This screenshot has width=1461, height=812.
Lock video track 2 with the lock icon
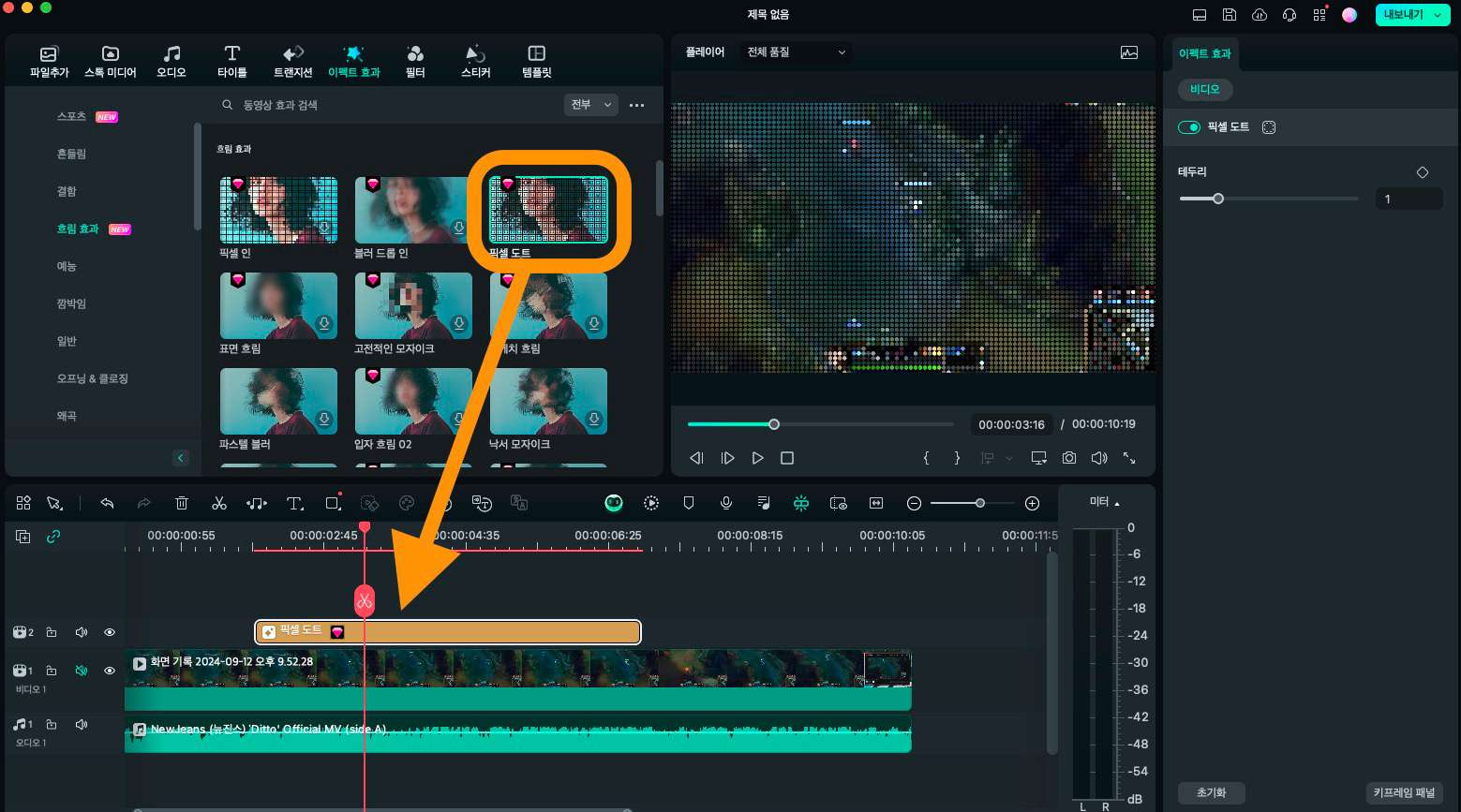point(52,632)
